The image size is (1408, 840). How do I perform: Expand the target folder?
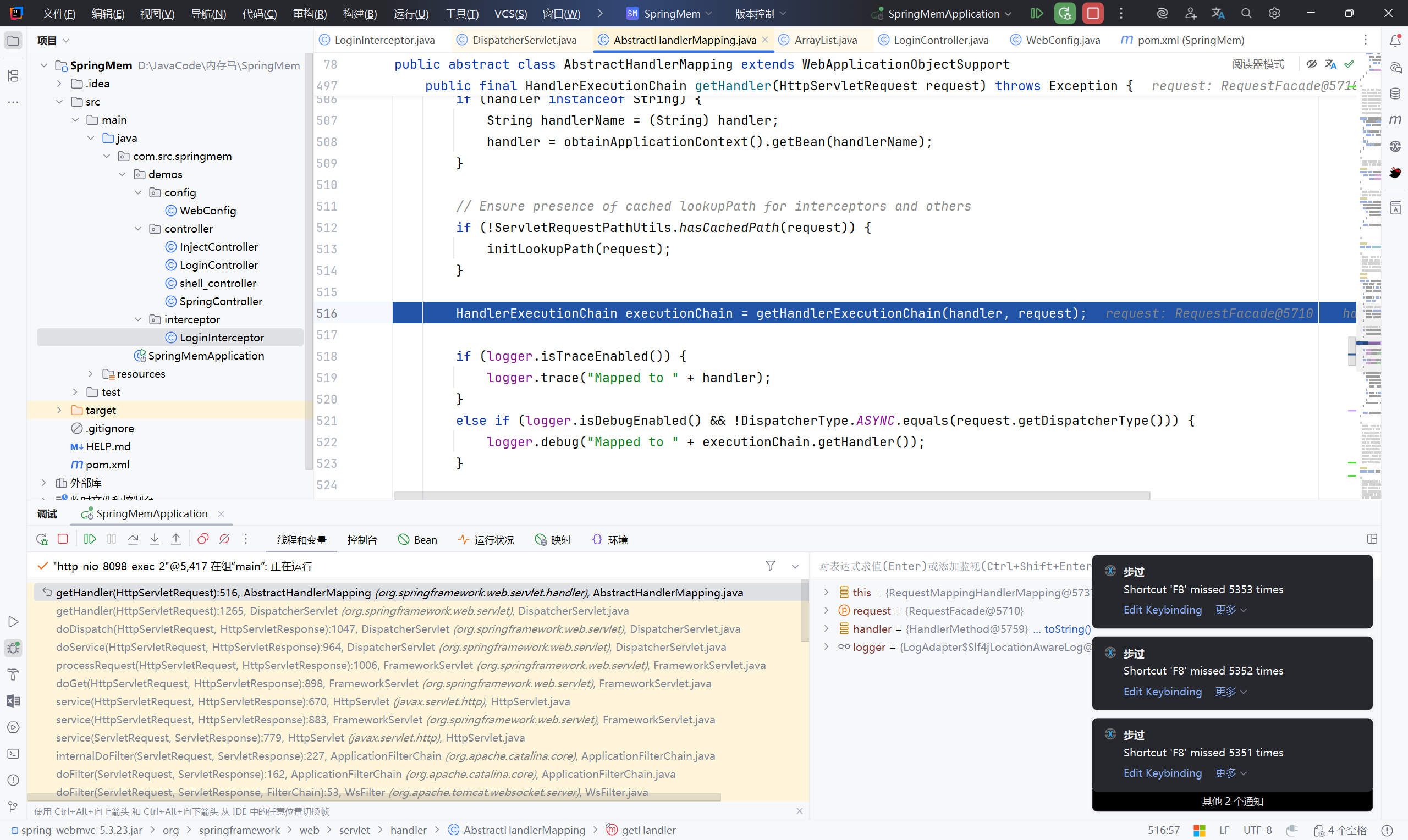(59, 410)
